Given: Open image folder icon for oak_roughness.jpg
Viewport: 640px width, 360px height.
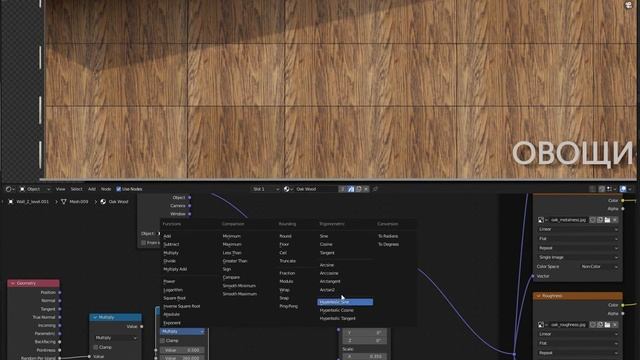Looking at the screenshot, I should coord(607,325).
